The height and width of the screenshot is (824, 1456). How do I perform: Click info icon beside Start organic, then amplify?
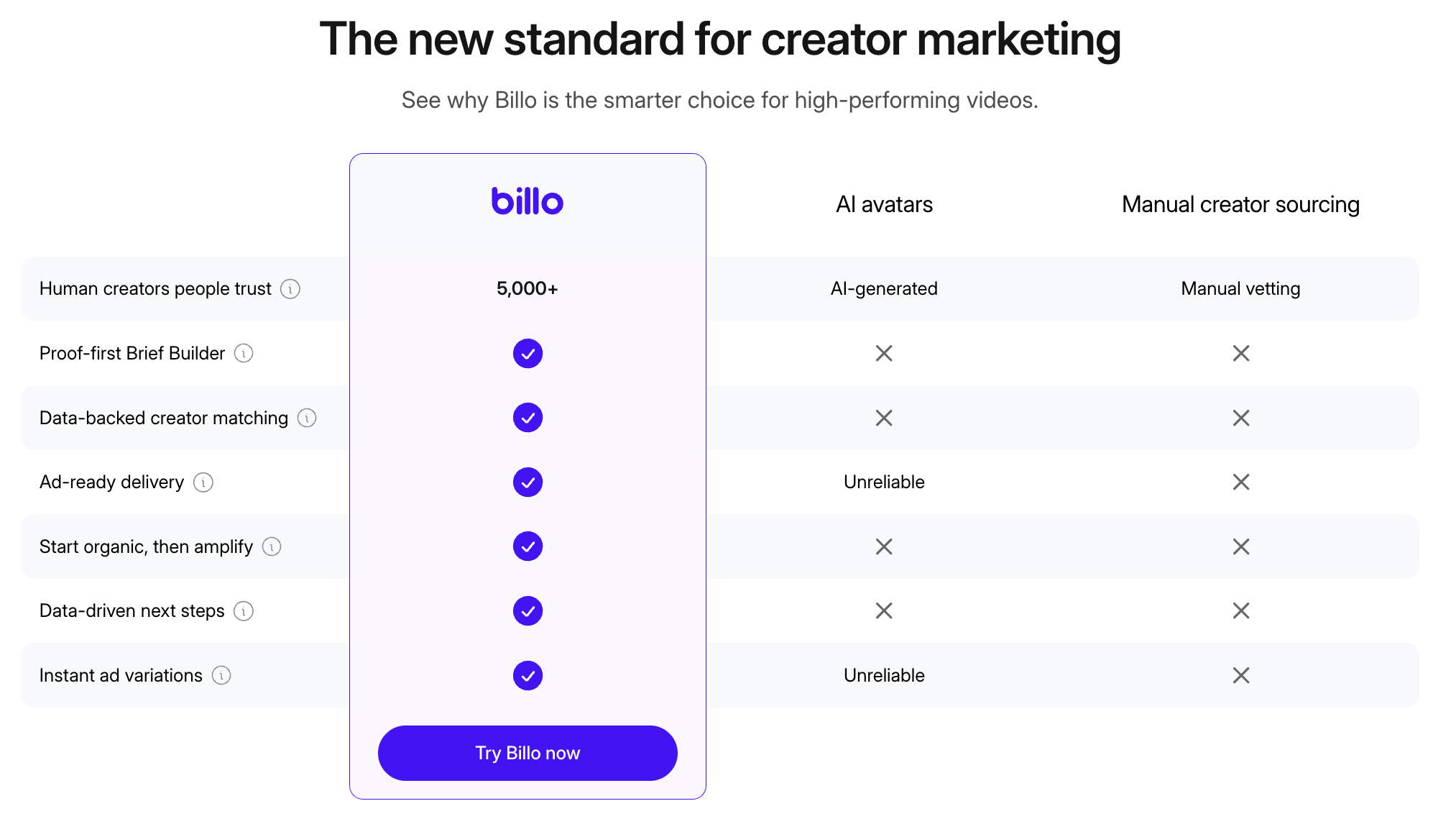[272, 547]
